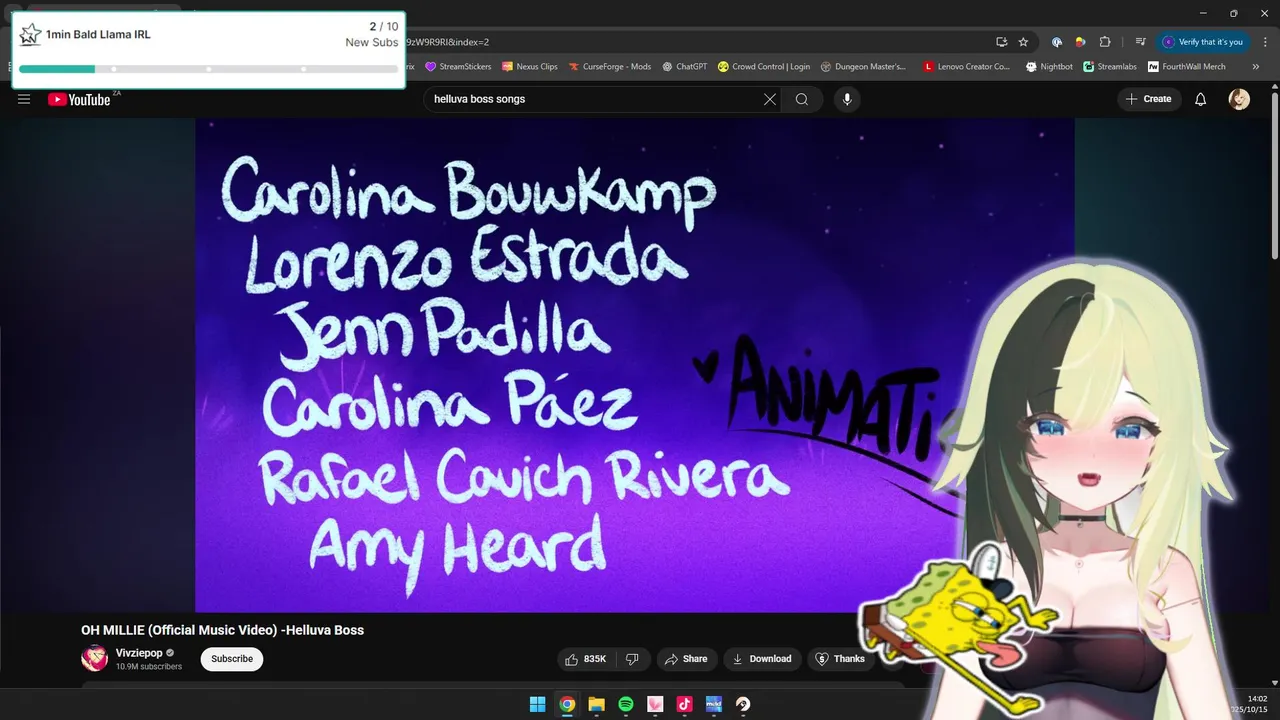1280x720 pixels.
Task: Open Dungeon Master's bookmark
Action: point(863,67)
